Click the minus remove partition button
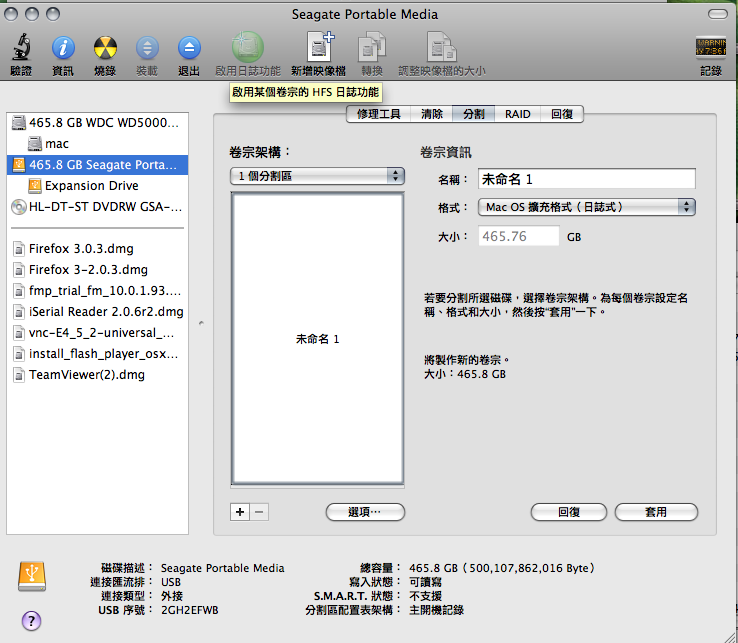 tap(259, 512)
